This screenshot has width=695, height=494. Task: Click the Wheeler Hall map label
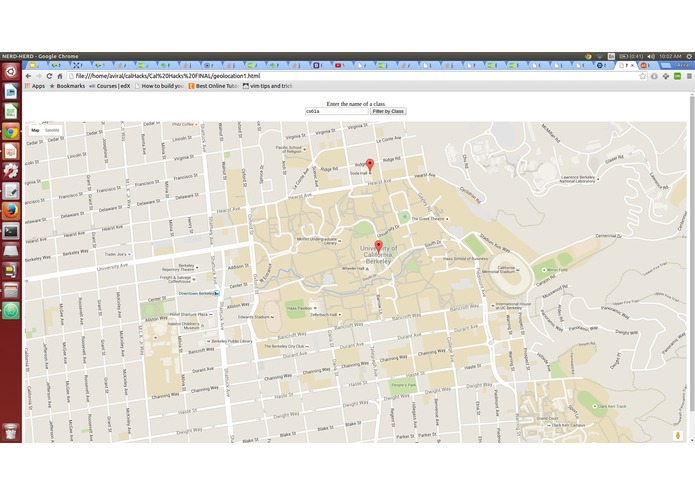click(355, 268)
